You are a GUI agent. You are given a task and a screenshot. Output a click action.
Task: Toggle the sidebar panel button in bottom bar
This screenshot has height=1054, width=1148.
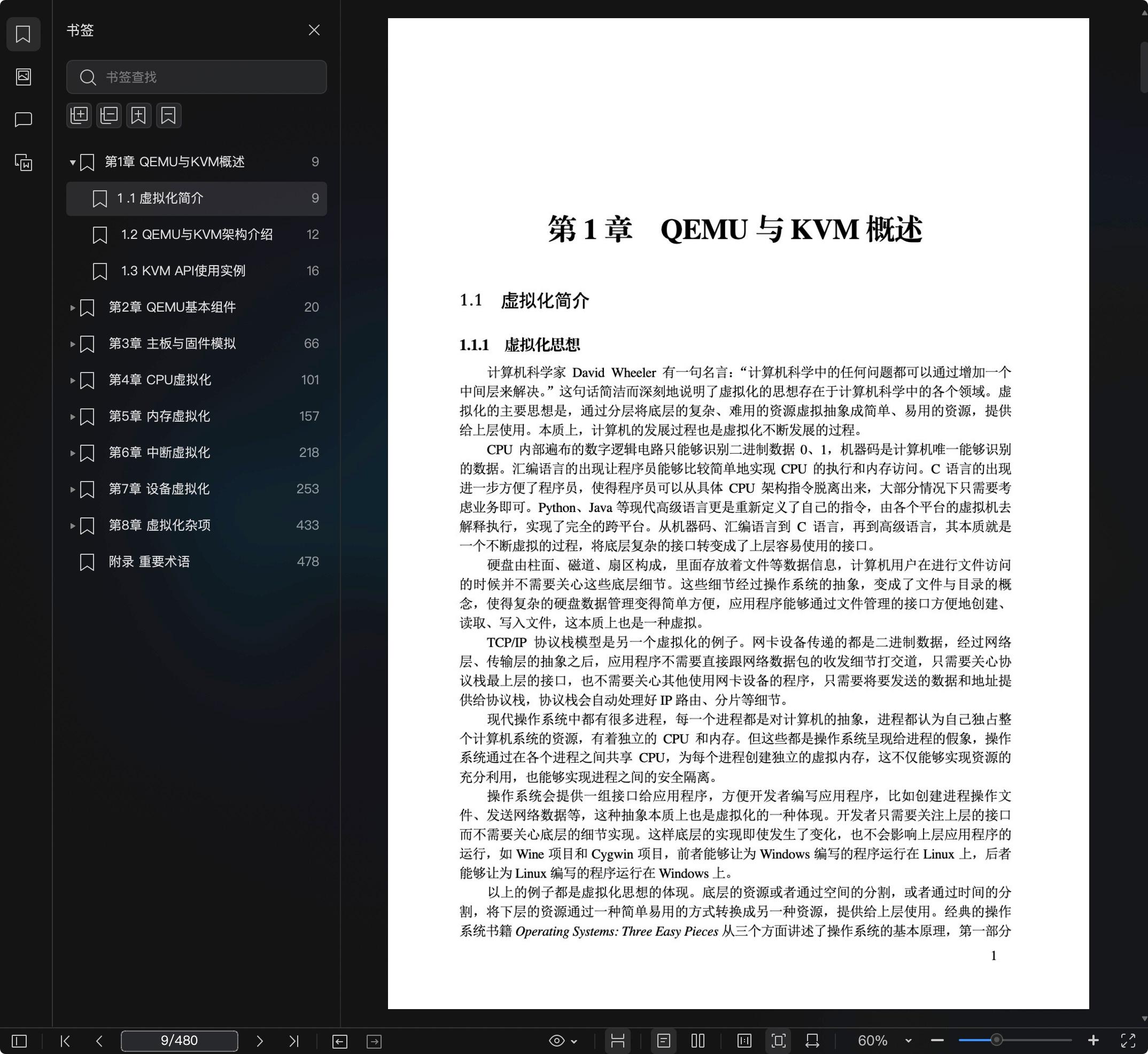(x=19, y=1041)
